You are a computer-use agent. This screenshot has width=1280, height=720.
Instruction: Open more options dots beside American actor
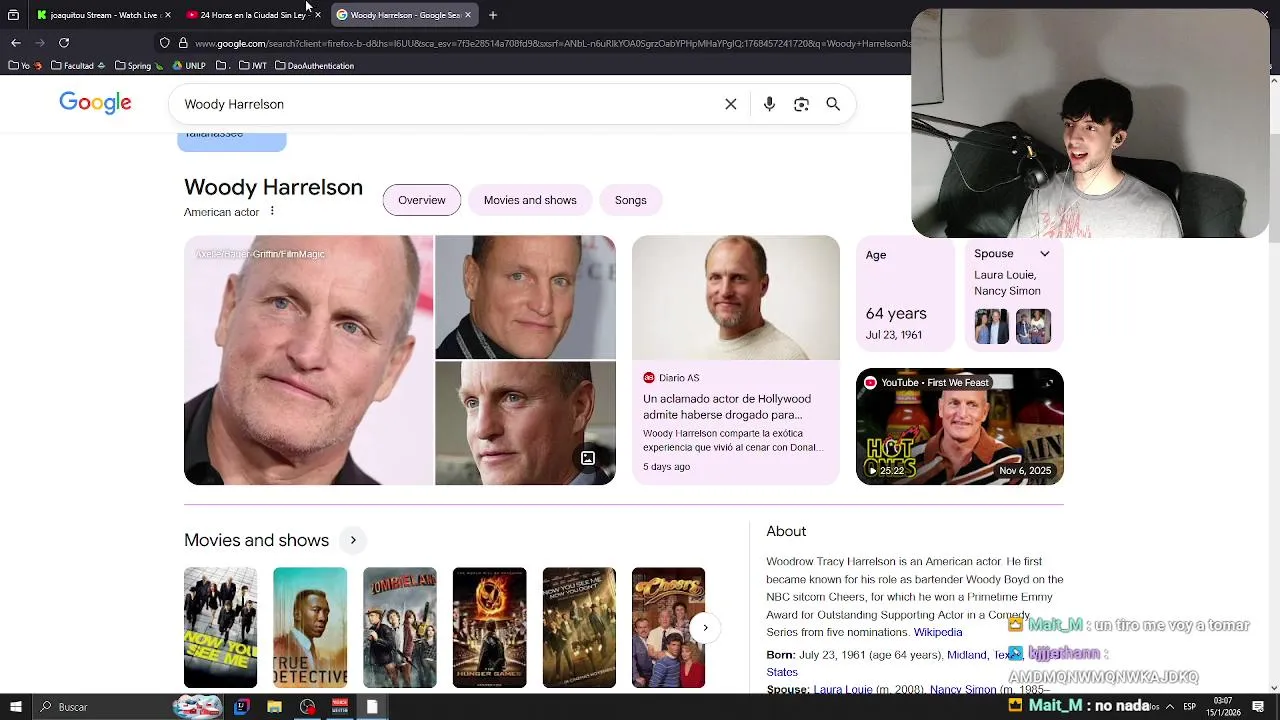point(272,211)
